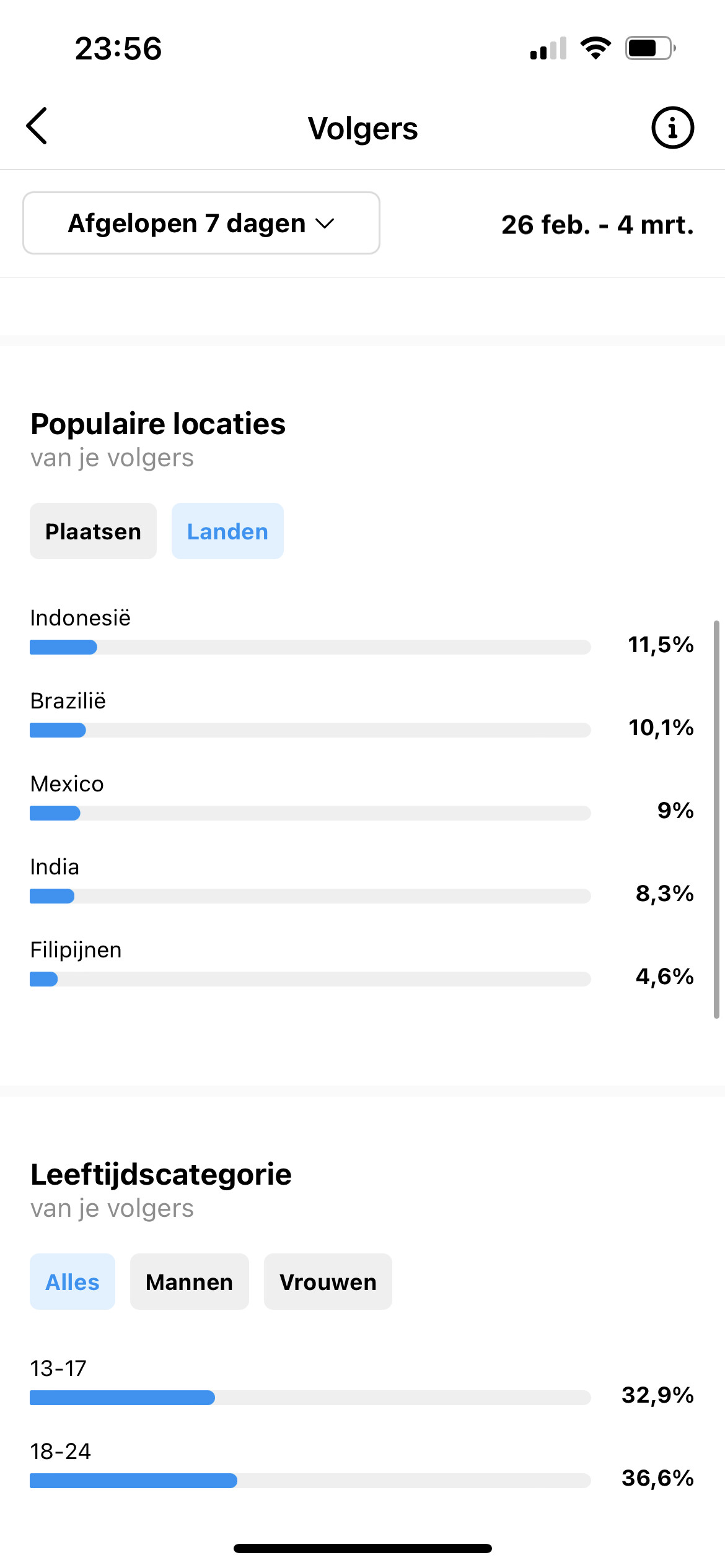Tap the date range '26 feb. - 4 mrt.'
The height and width of the screenshot is (1568, 725).
pyautogui.click(x=597, y=224)
